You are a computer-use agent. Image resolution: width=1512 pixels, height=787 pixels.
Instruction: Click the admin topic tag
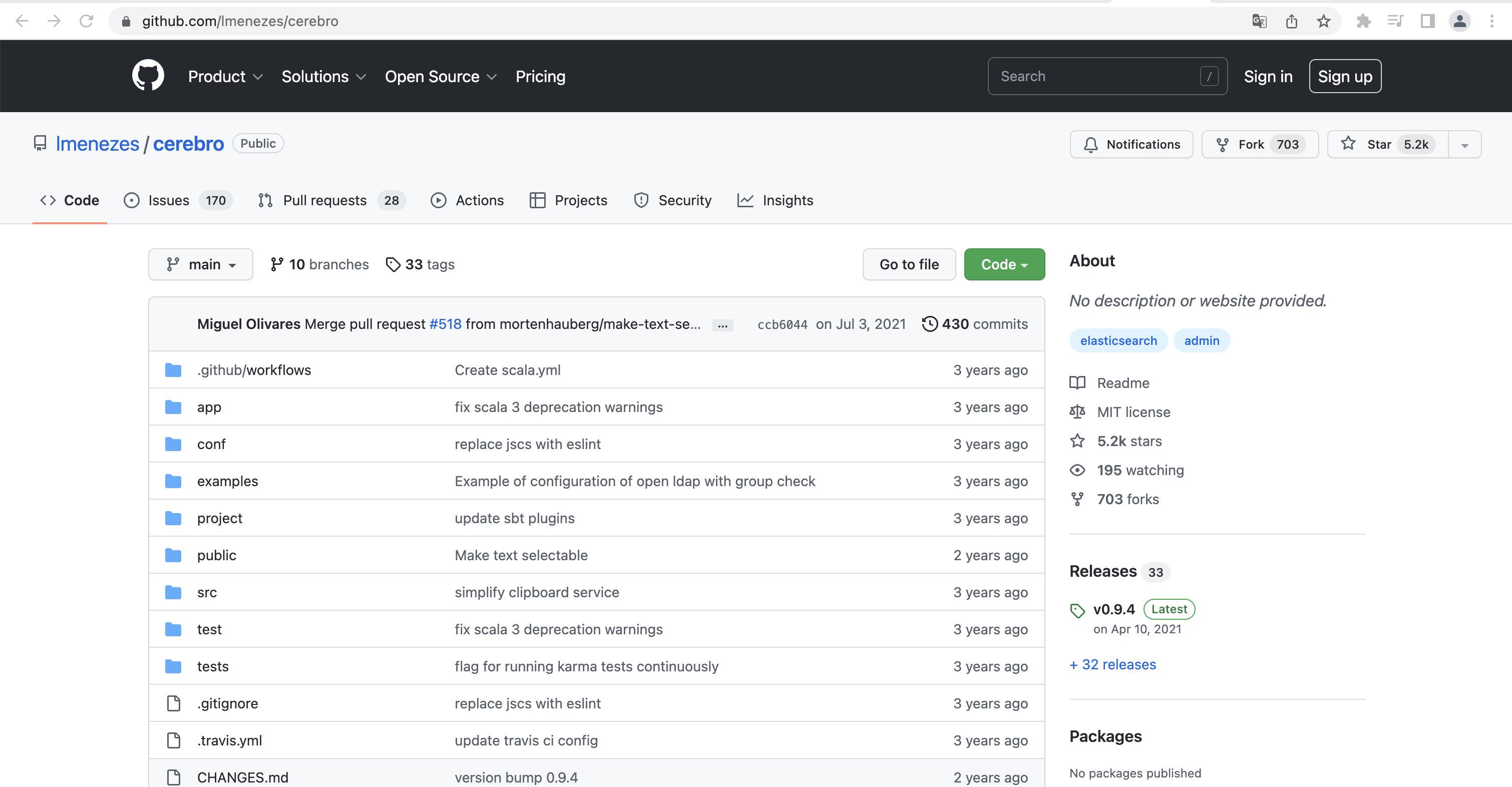click(x=1202, y=340)
